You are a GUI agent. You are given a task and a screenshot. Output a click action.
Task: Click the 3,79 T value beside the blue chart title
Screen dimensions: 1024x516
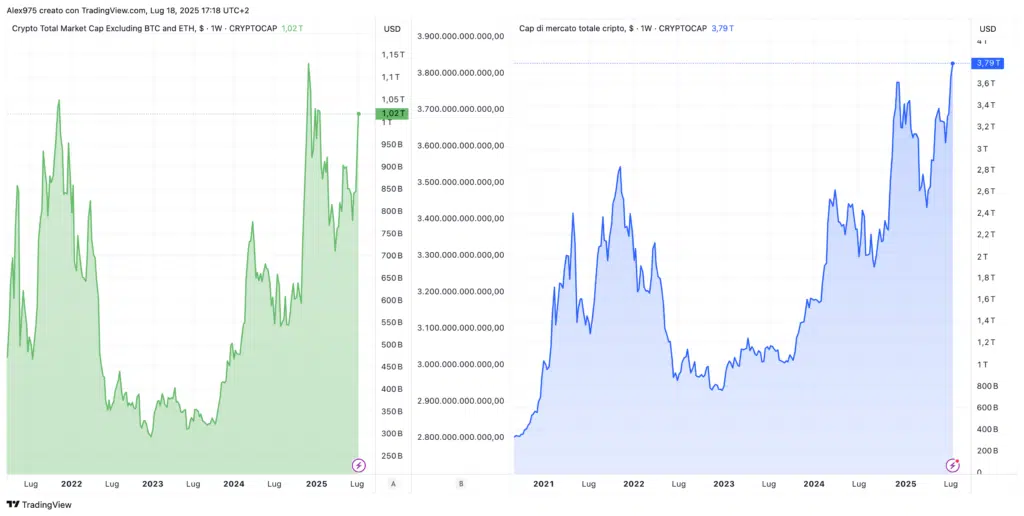tap(722, 29)
